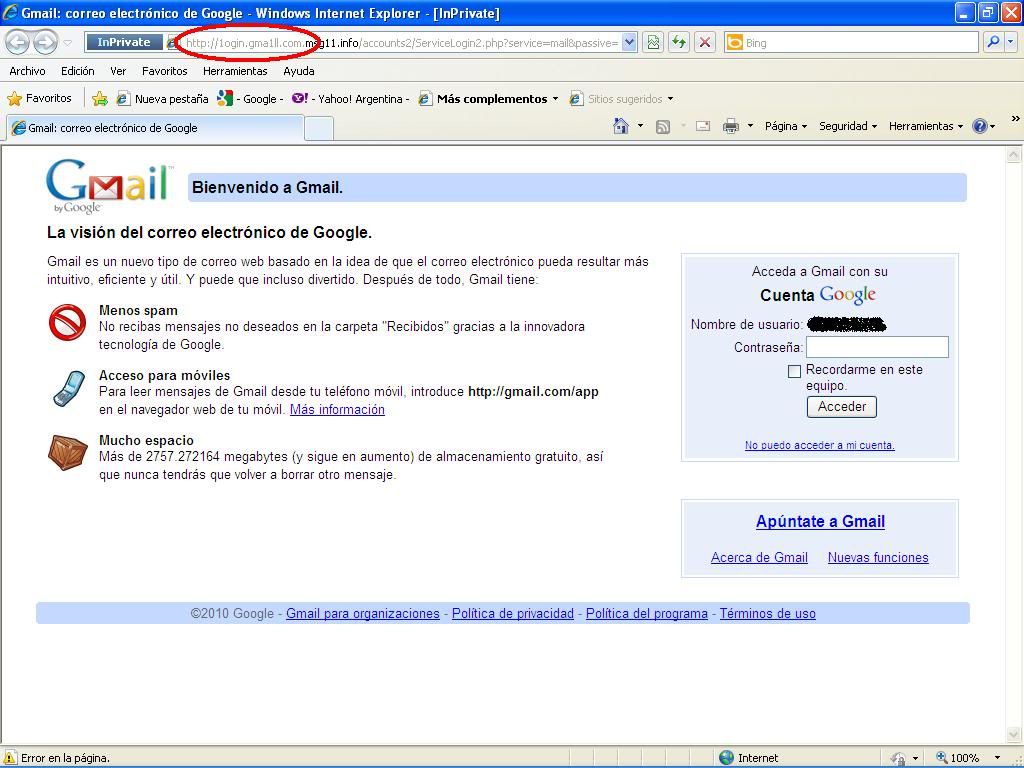Open the Página dropdown menu
Screen dimensions: 1024x768
click(x=785, y=126)
